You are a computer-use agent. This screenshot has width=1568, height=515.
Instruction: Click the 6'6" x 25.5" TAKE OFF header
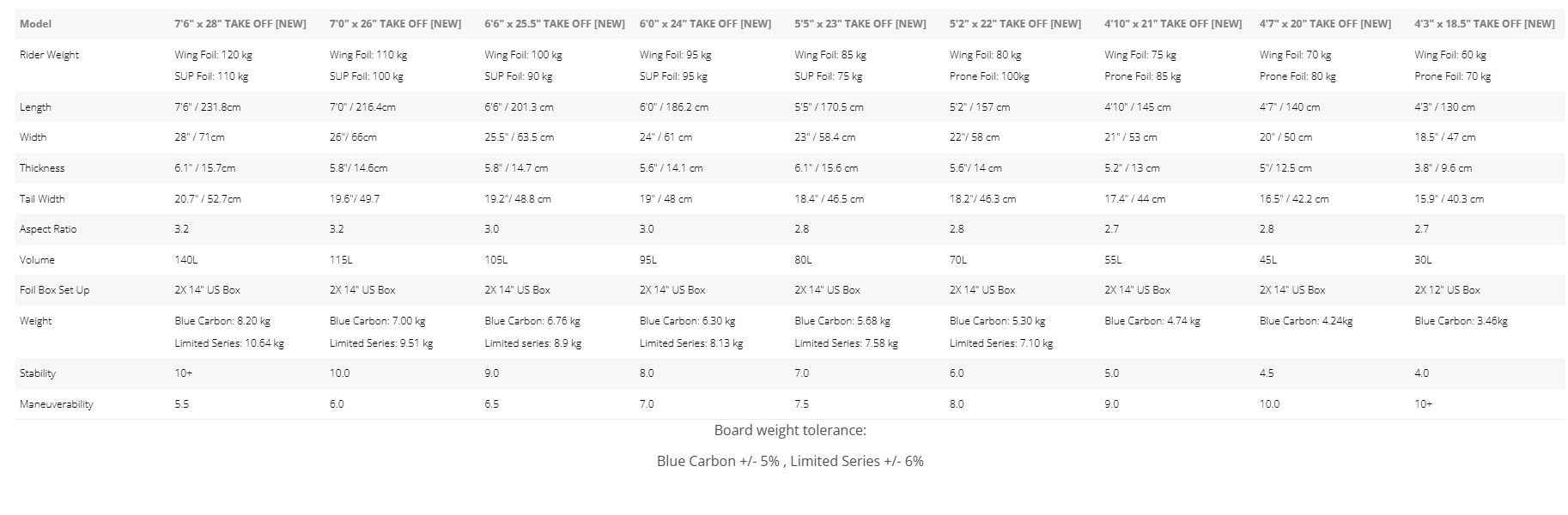coord(555,24)
